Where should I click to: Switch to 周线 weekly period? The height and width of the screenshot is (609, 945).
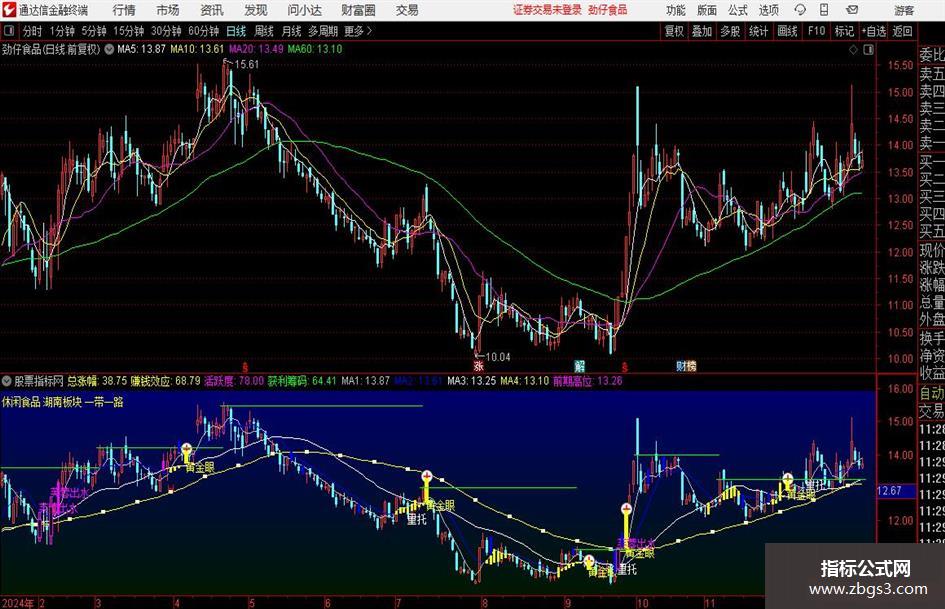264,31
